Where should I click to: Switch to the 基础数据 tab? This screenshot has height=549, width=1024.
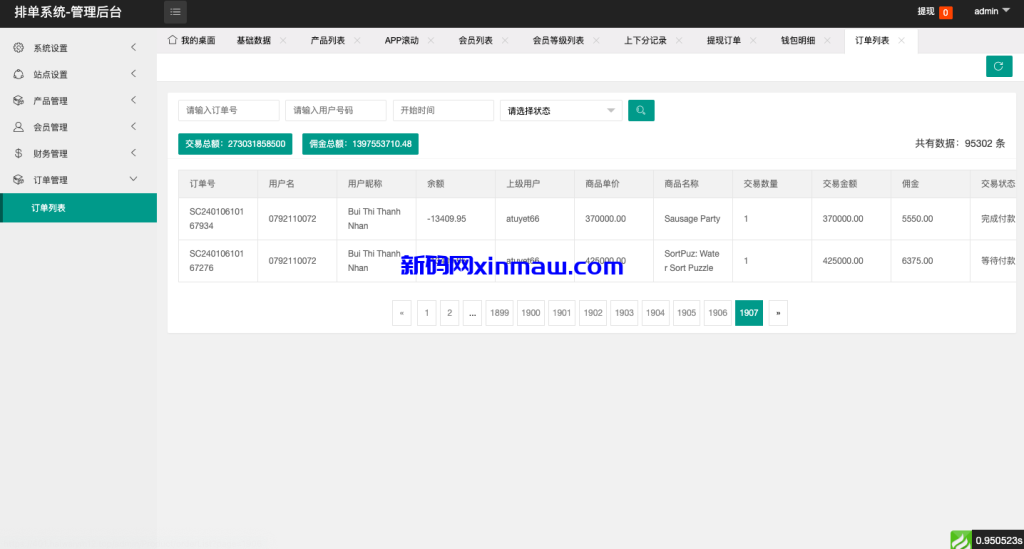253,40
